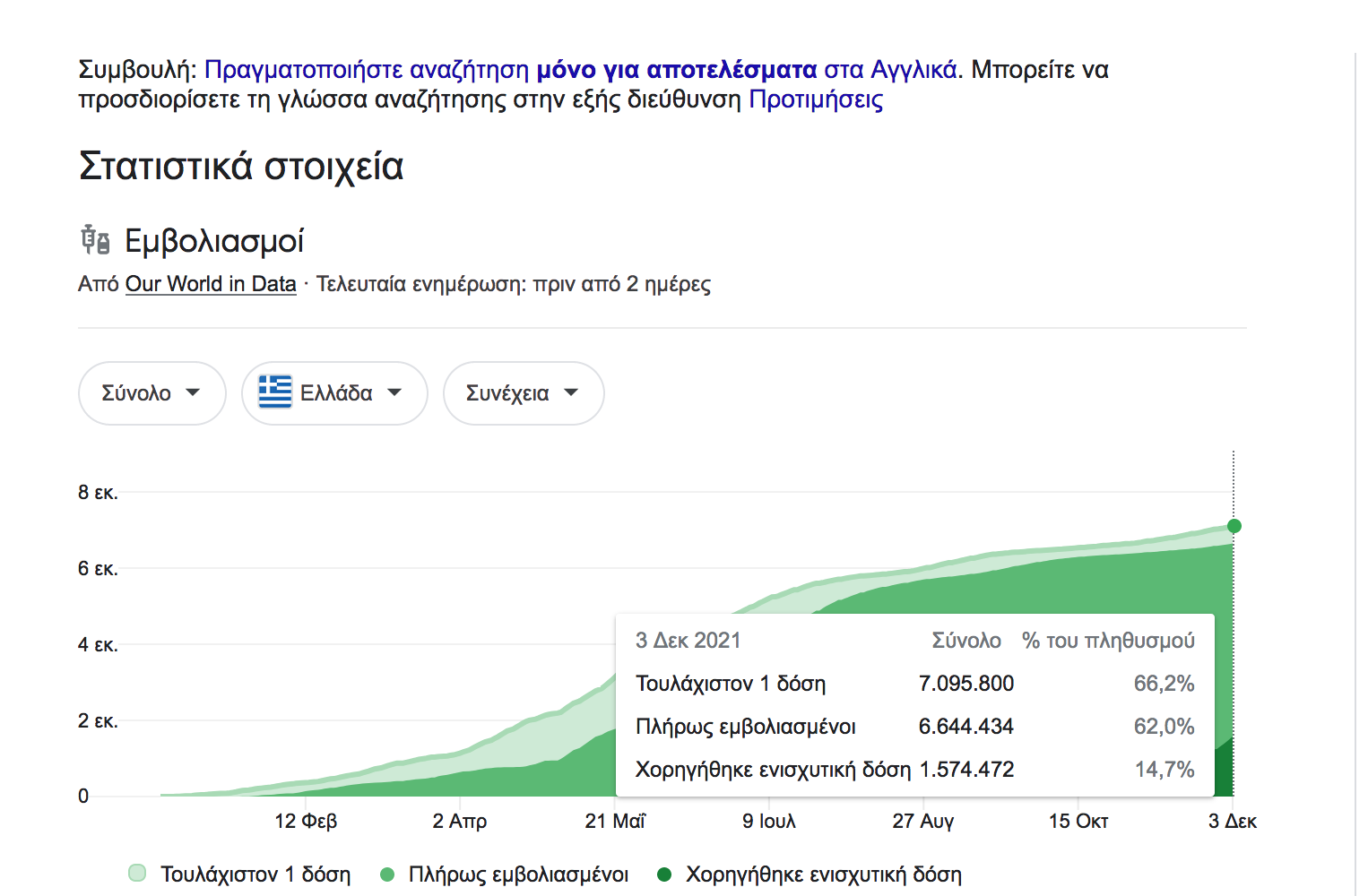Click the 8 εκ. y-axis label
Image resolution: width=1368 pixels, height=896 pixels.
(x=98, y=492)
